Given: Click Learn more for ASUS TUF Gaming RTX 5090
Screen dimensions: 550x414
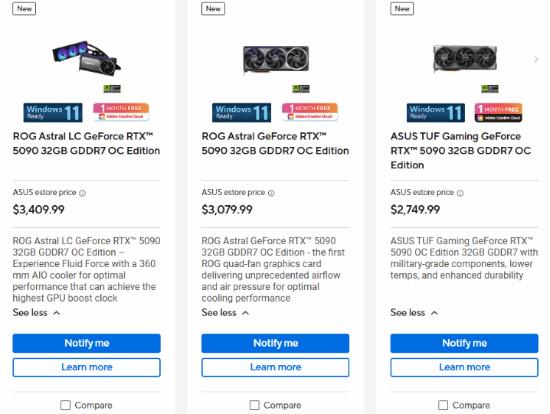Looking at the screenshot, I should (464, 367).
